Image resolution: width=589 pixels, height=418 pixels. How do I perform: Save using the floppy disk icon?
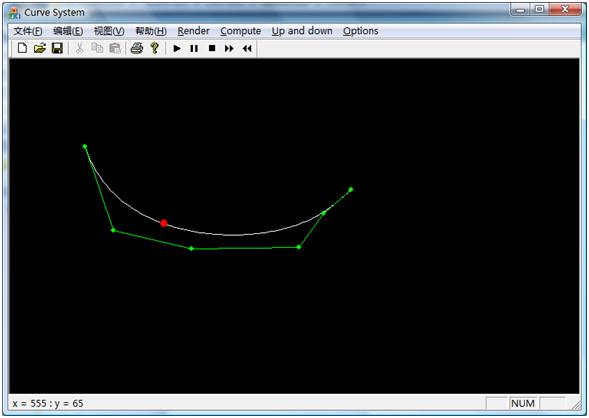coord(57,48)
